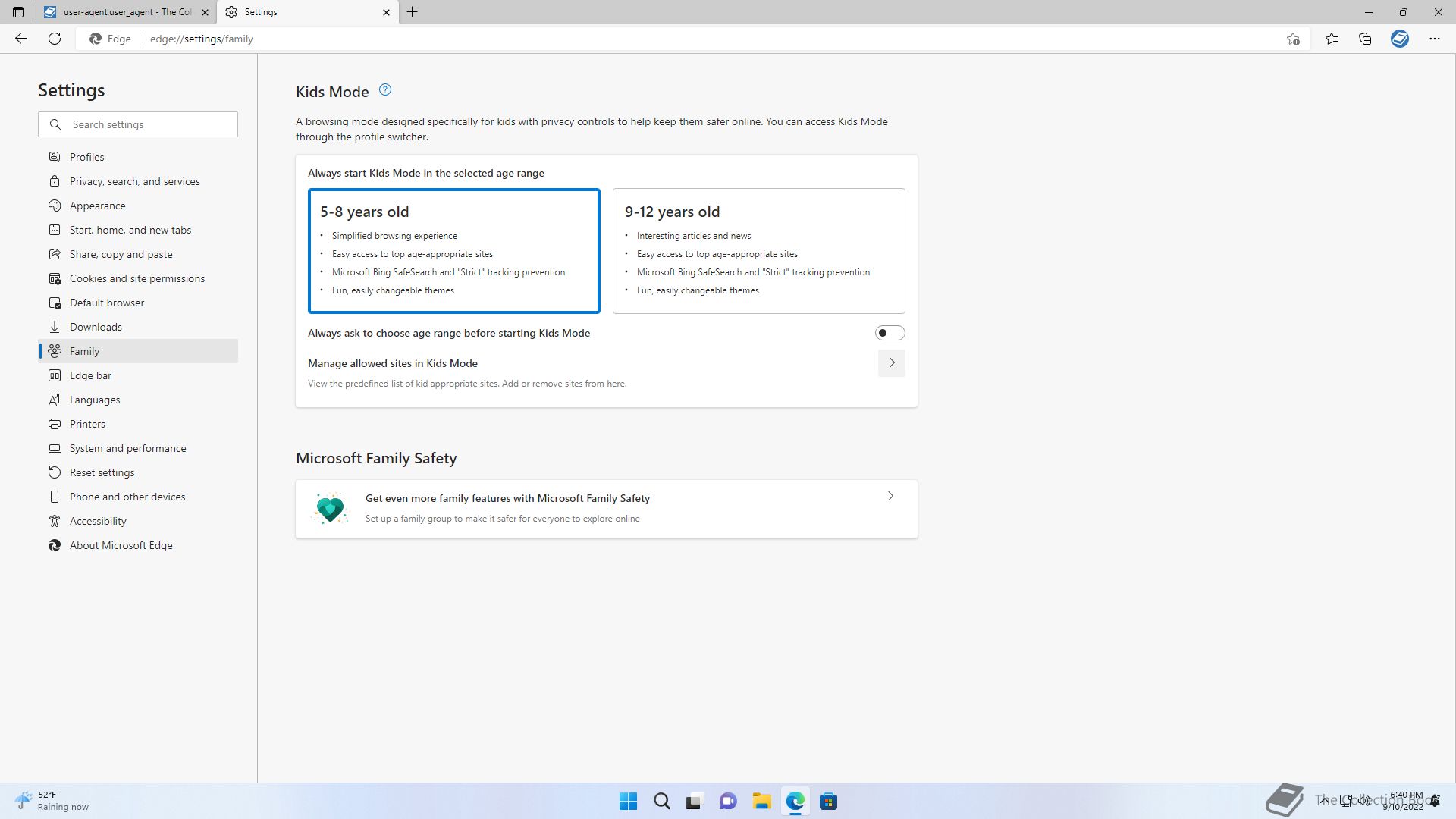Open the Collections icon in toolbar
Screen dimensions: 1456x819
click(1365, 39)
